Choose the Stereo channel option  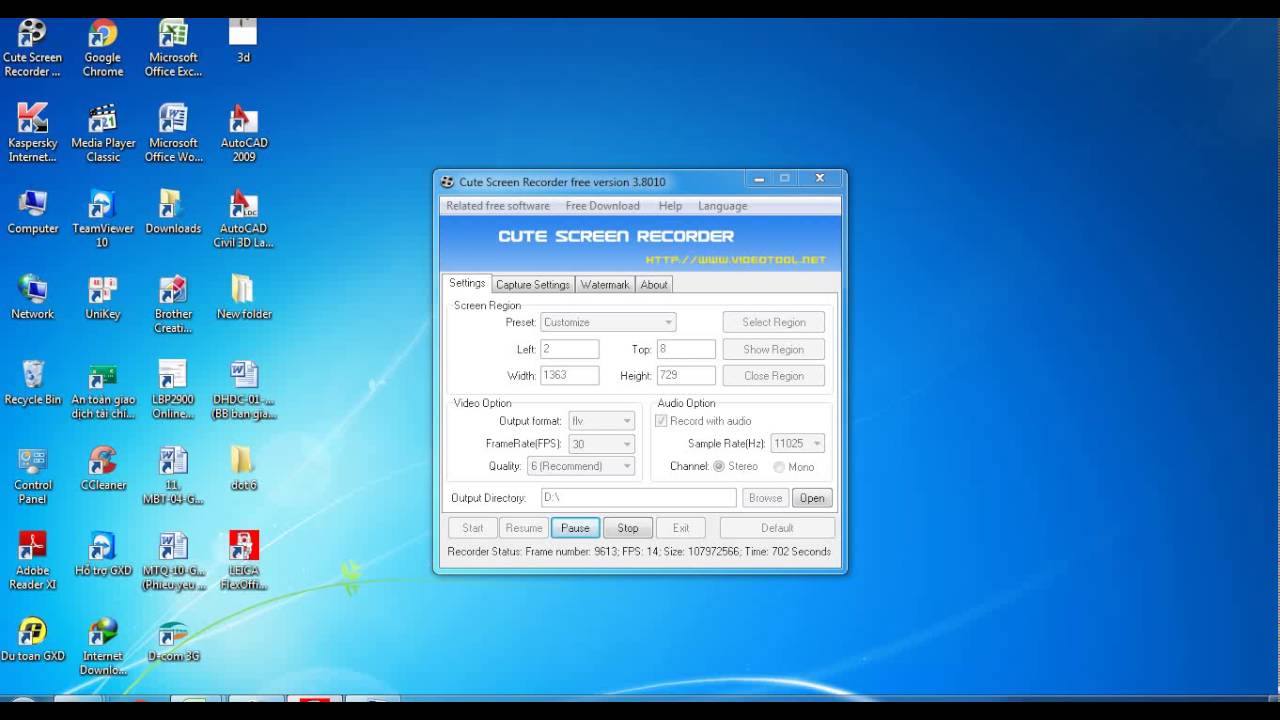tap(718, 467)
